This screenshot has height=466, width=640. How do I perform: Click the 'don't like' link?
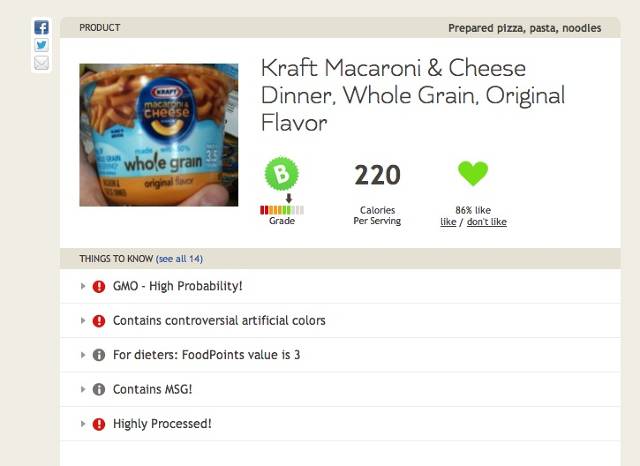[487, 222]
